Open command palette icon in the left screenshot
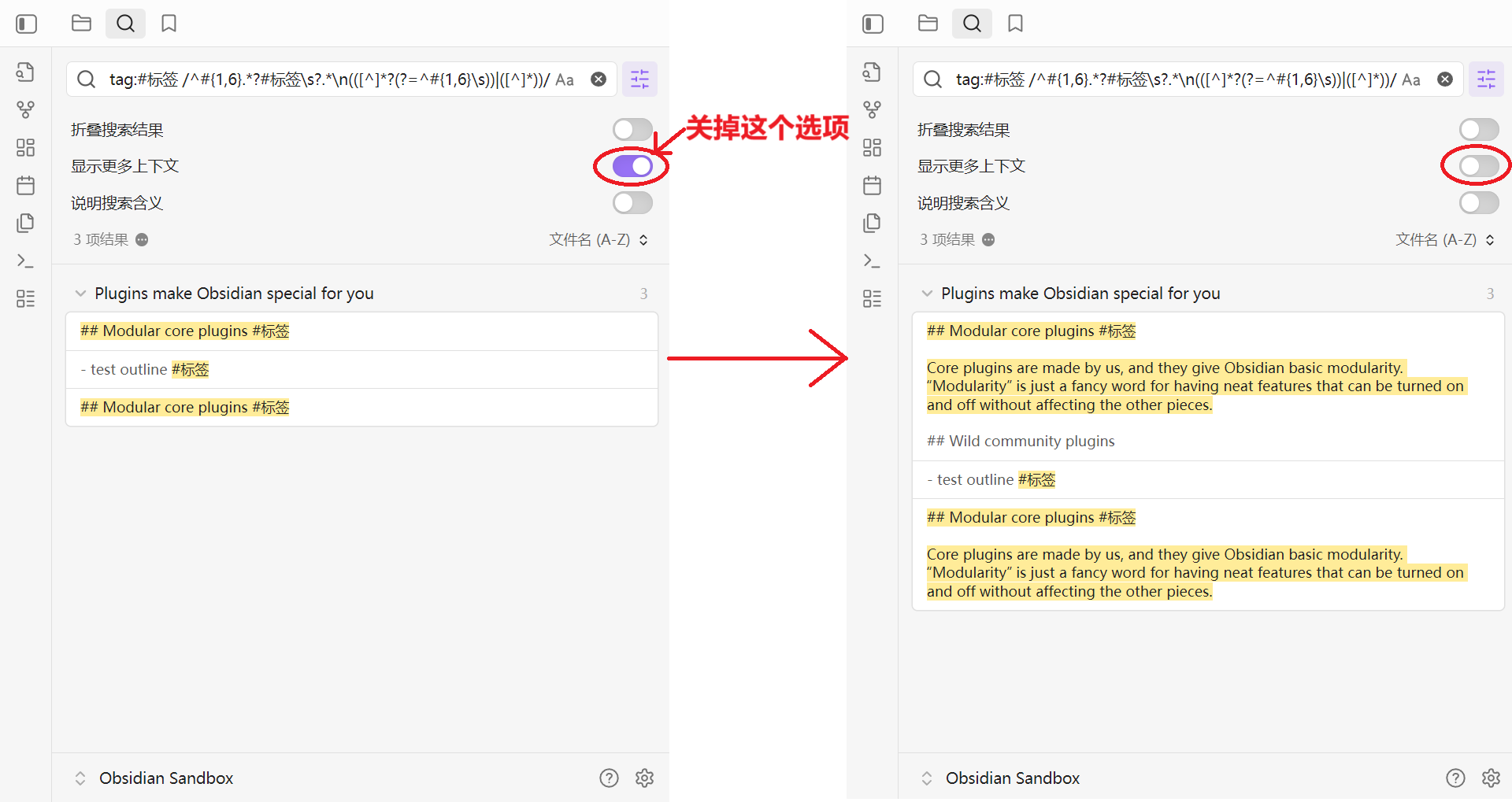Screen dimensions: 1512x802 [x=26, y=261]
